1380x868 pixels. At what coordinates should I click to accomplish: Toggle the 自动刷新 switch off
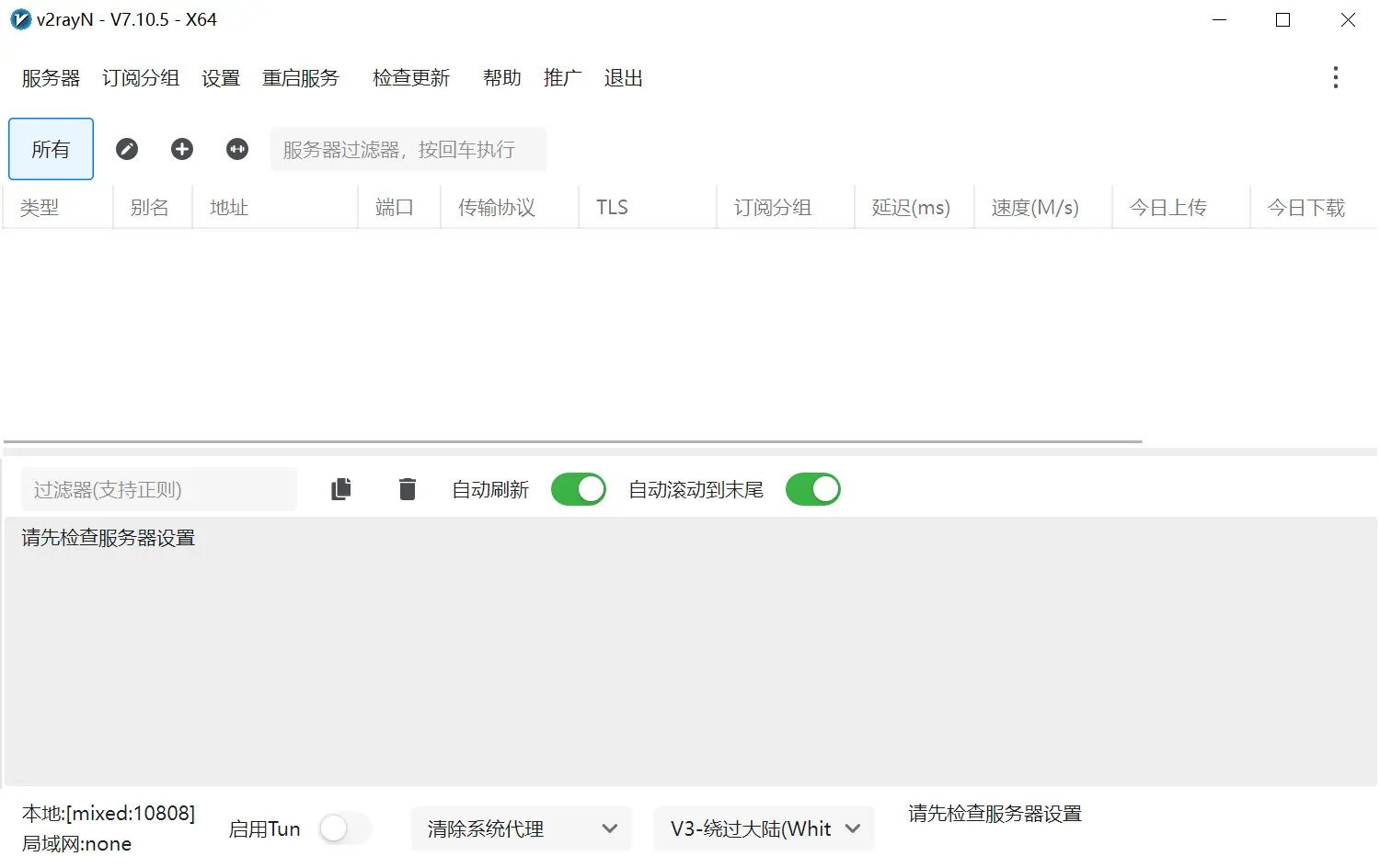click(x=579, y=489)
